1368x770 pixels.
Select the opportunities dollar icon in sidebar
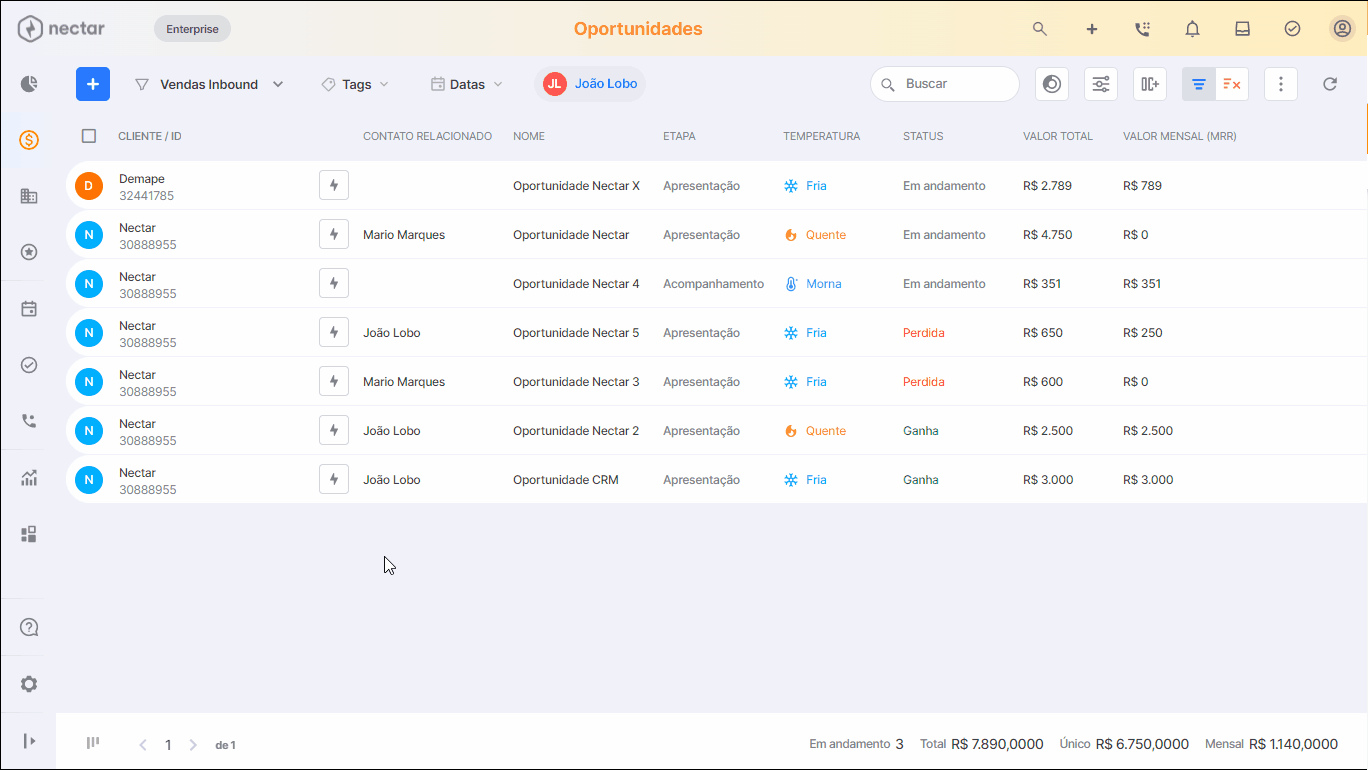[29, 140]
